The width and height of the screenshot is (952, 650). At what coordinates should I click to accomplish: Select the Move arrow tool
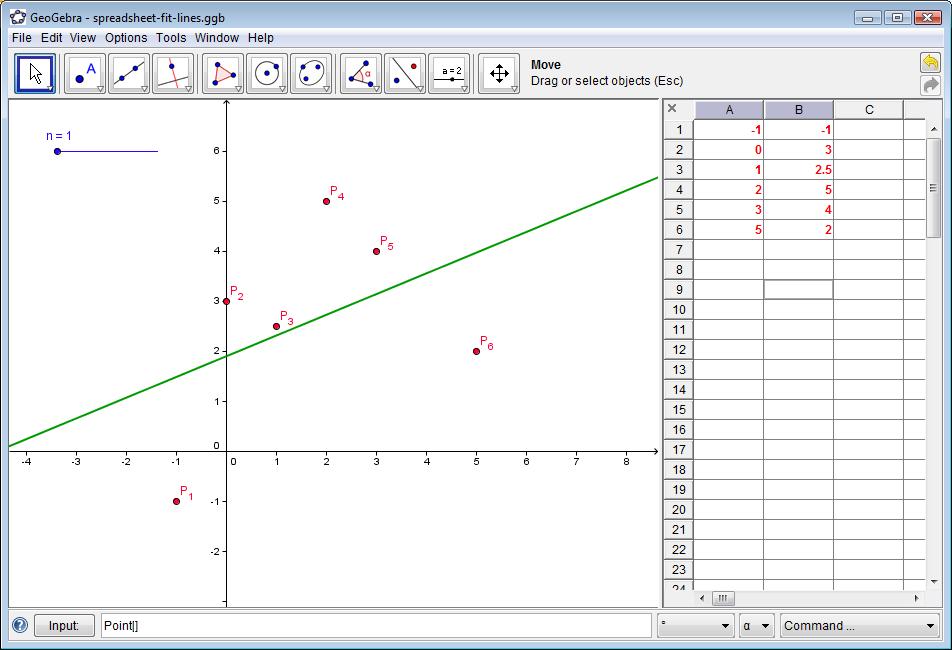(x=35, y=73)
